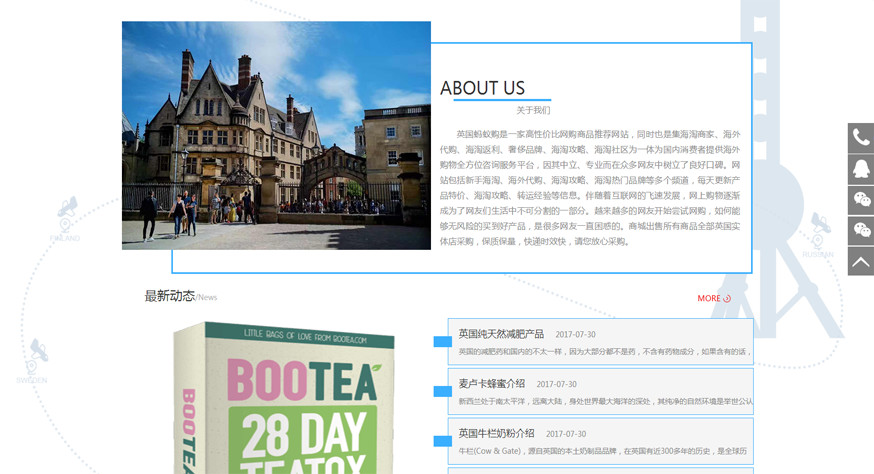Open the red MORE news link
Image resolution: width=874 pixels, height=474 pixels.
[x=708, y=298]
